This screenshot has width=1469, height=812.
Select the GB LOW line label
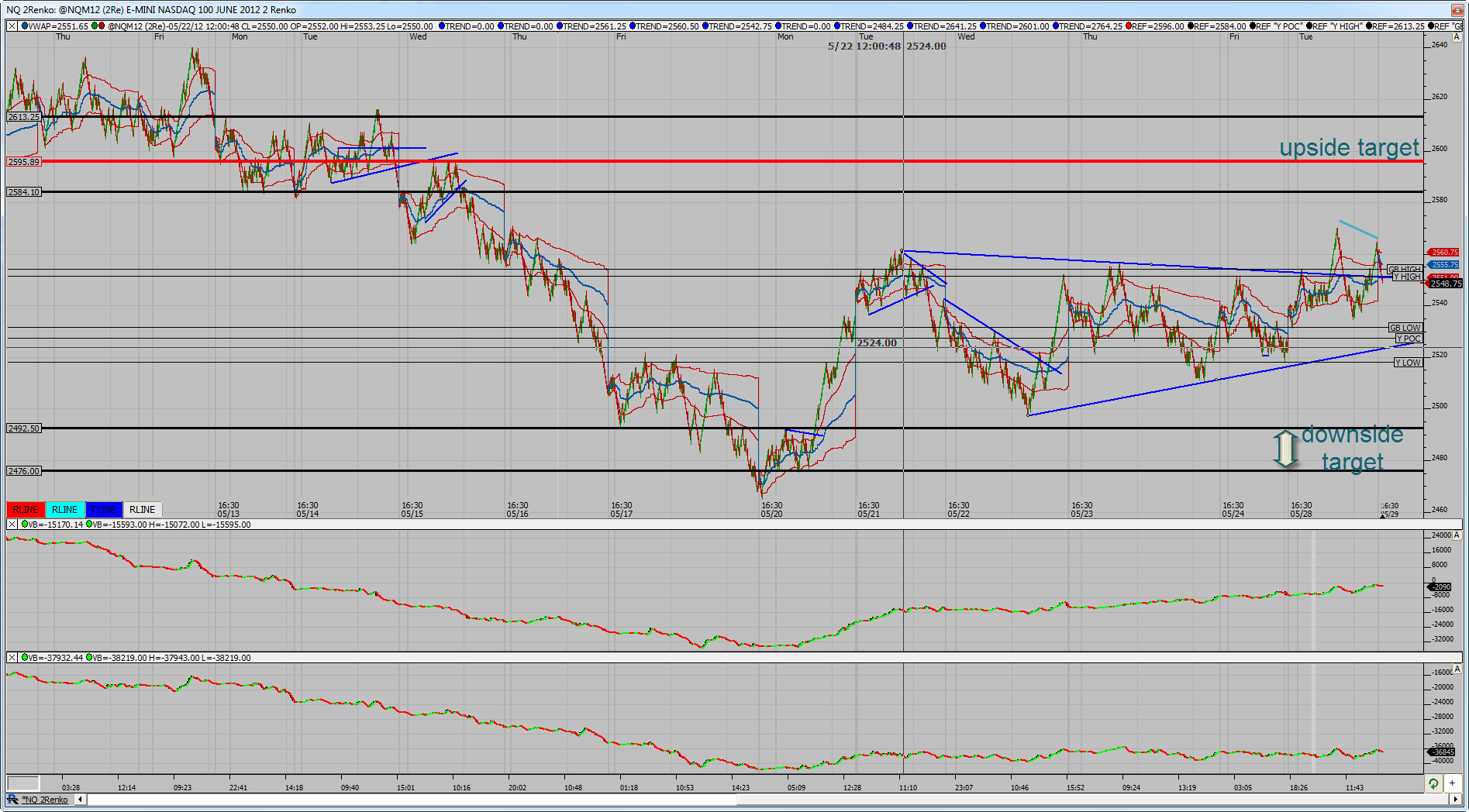tap(1405, 328)
